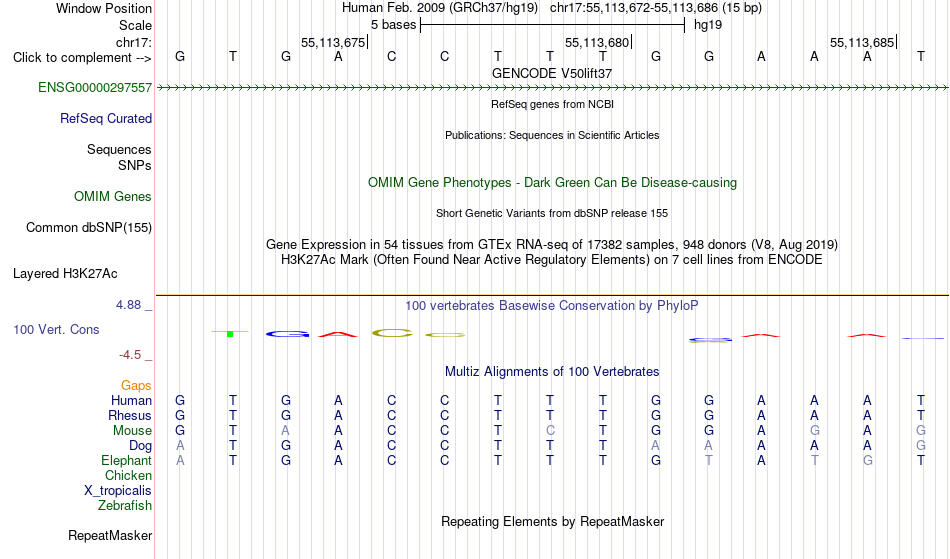Viewport: 950px width, 559px height.
Task: Click 'Multiz Alignments of 100 Vertebrates' title
Action: coord(552,372)
